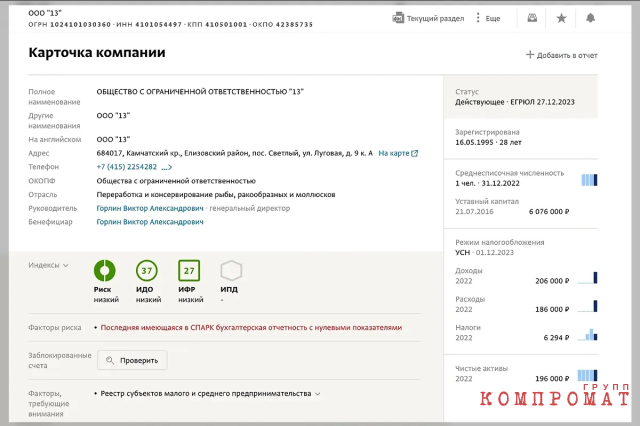The height and width of the screenshot is (426, 640).
Task: Click the IFR index badge 27
Action: (x=189, y=271)
